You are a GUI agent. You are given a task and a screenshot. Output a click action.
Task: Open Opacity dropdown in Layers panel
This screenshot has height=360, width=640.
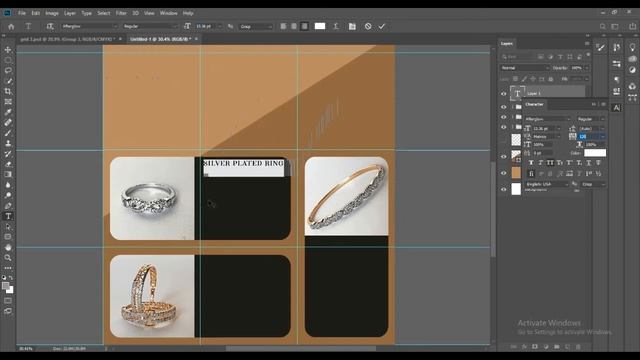pyautogui.click(x=587, y=68)
